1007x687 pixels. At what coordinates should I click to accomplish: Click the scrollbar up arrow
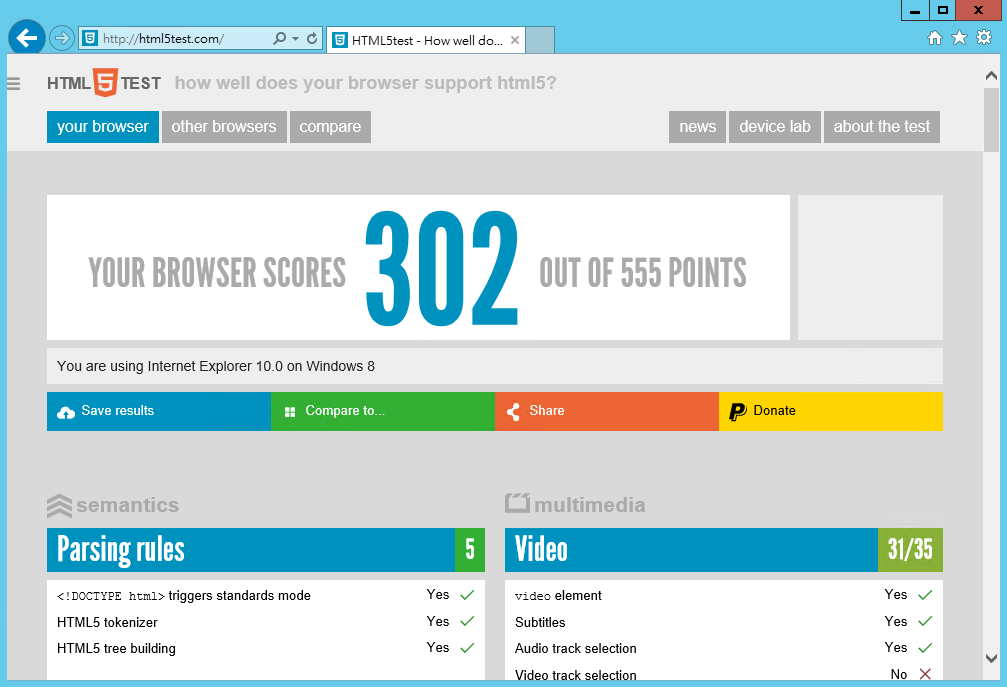(x=991, y=76)
